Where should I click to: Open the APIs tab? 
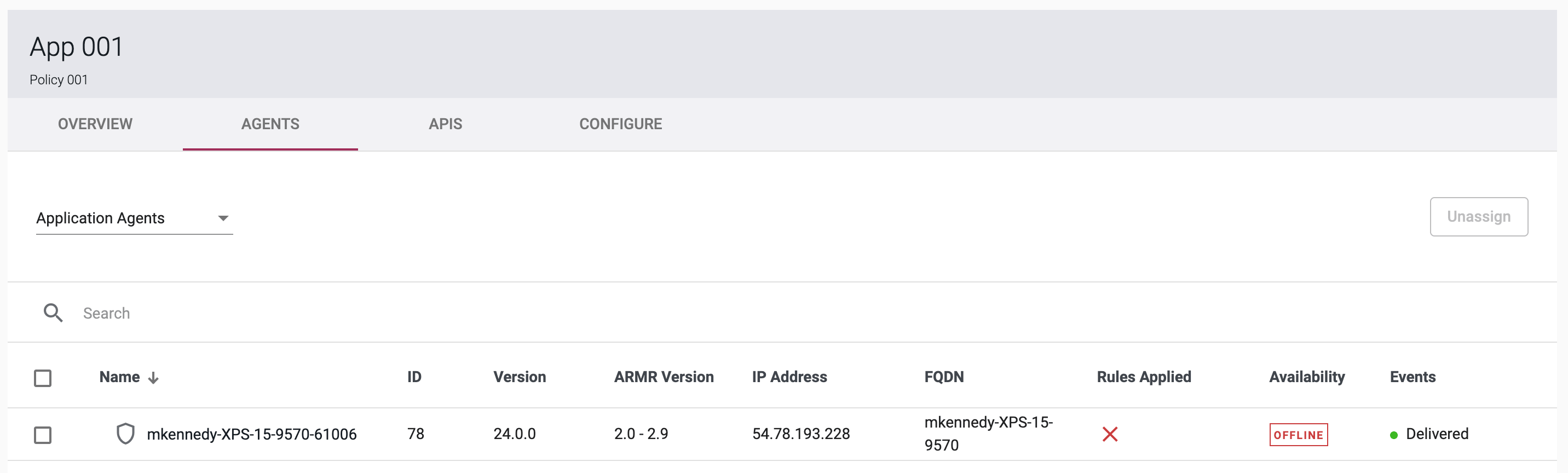[445, 124]
